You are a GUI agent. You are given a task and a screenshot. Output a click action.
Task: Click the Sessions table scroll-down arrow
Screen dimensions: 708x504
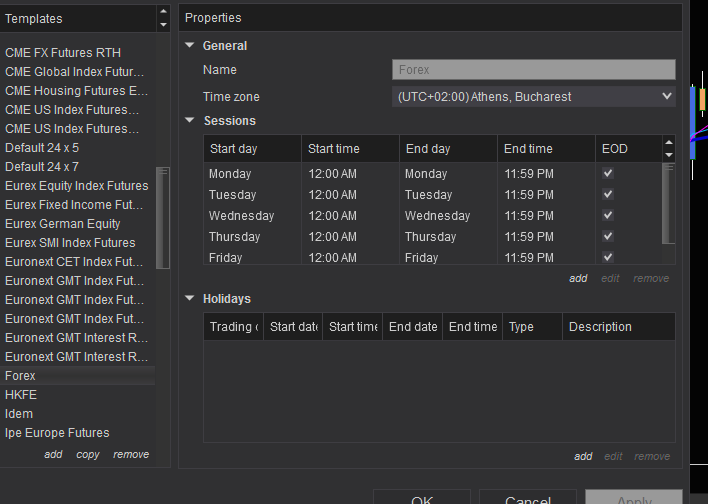point(669,155)
